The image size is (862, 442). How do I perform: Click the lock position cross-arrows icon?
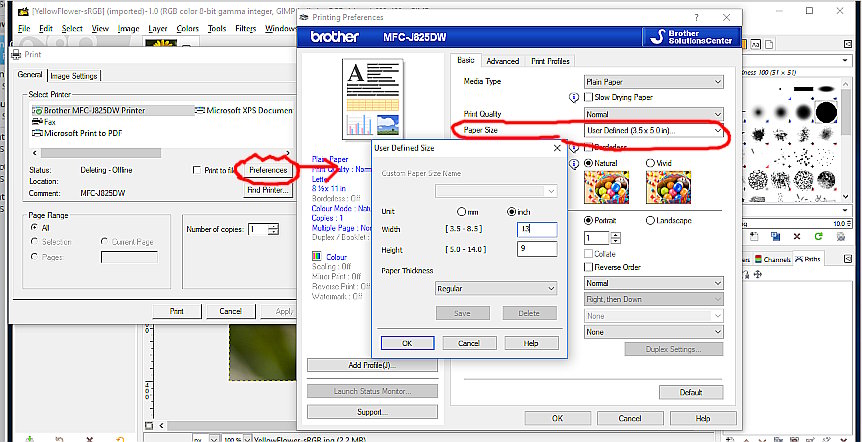(x=758, y=274)
